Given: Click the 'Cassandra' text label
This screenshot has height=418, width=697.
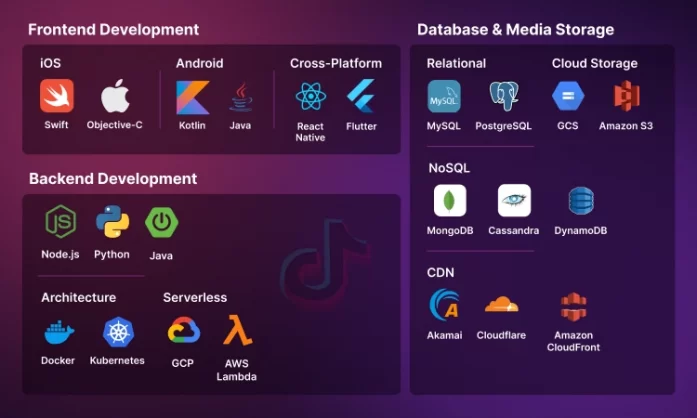Looking at the screenshot, I should [x=513, y=231].
